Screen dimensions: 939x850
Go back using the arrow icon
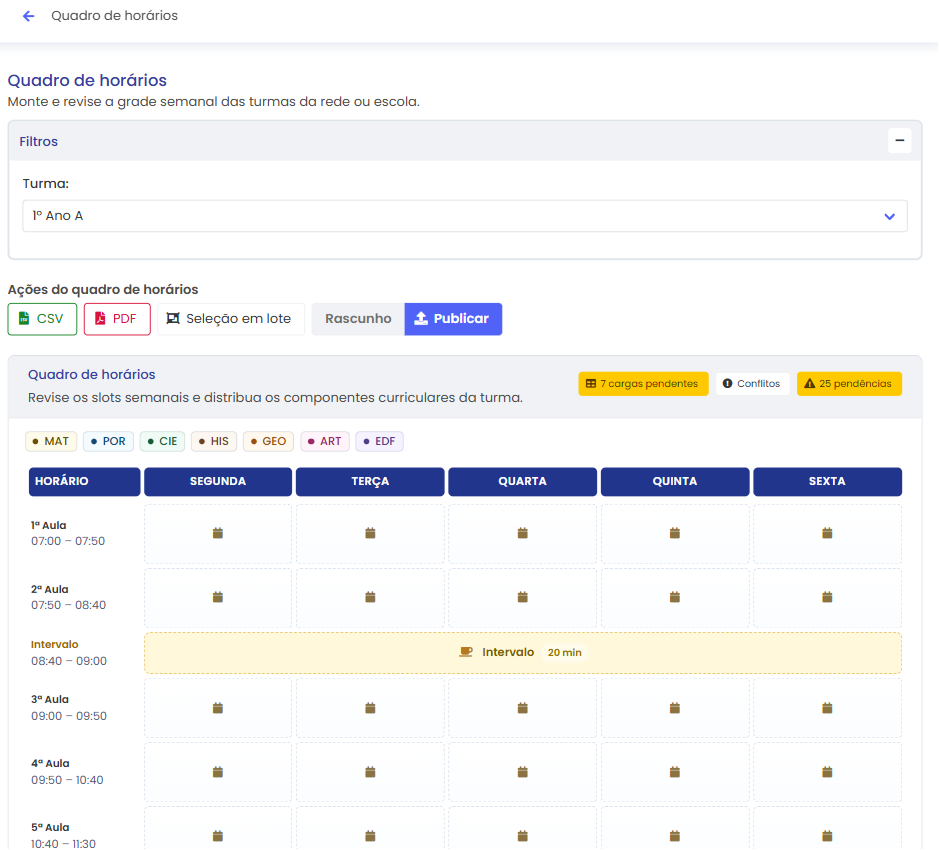pos(28,16)
